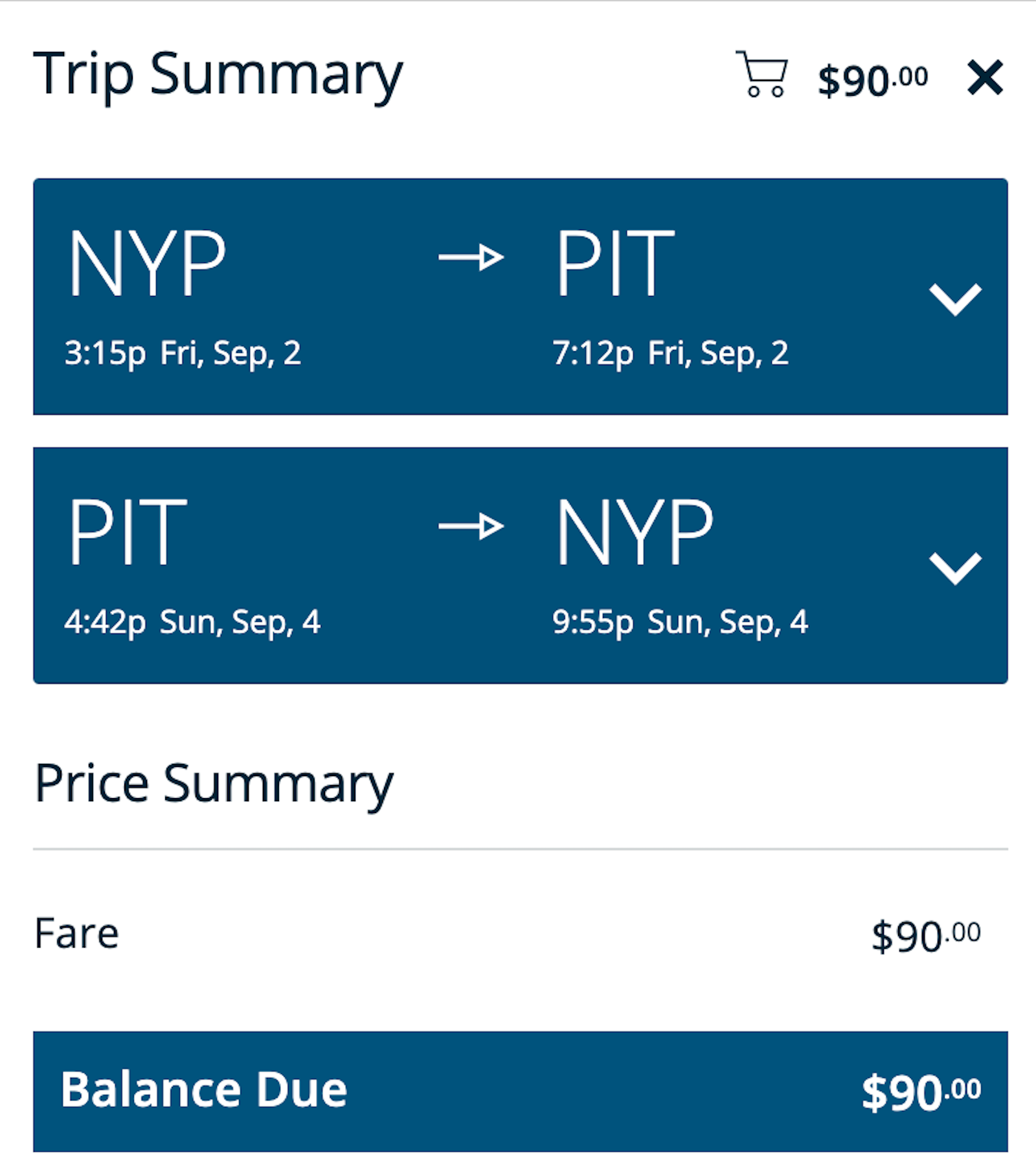Click the arrow between PIT and NYP
This screenshot has height=1155, width=1036.
coord(471,526)
